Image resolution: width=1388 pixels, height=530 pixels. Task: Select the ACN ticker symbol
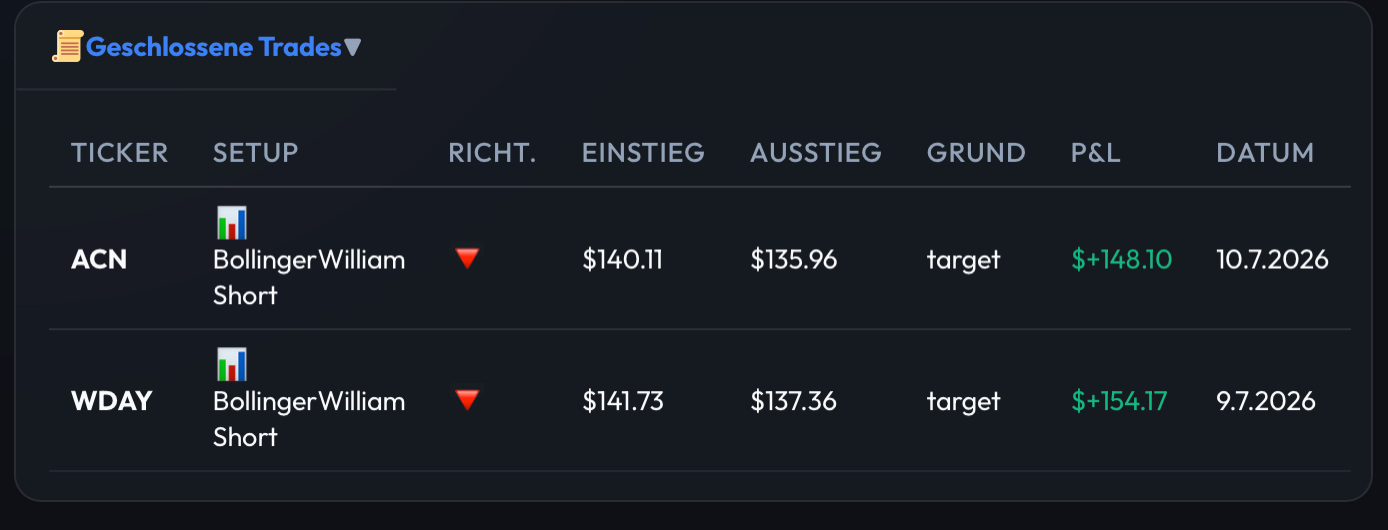99,260
